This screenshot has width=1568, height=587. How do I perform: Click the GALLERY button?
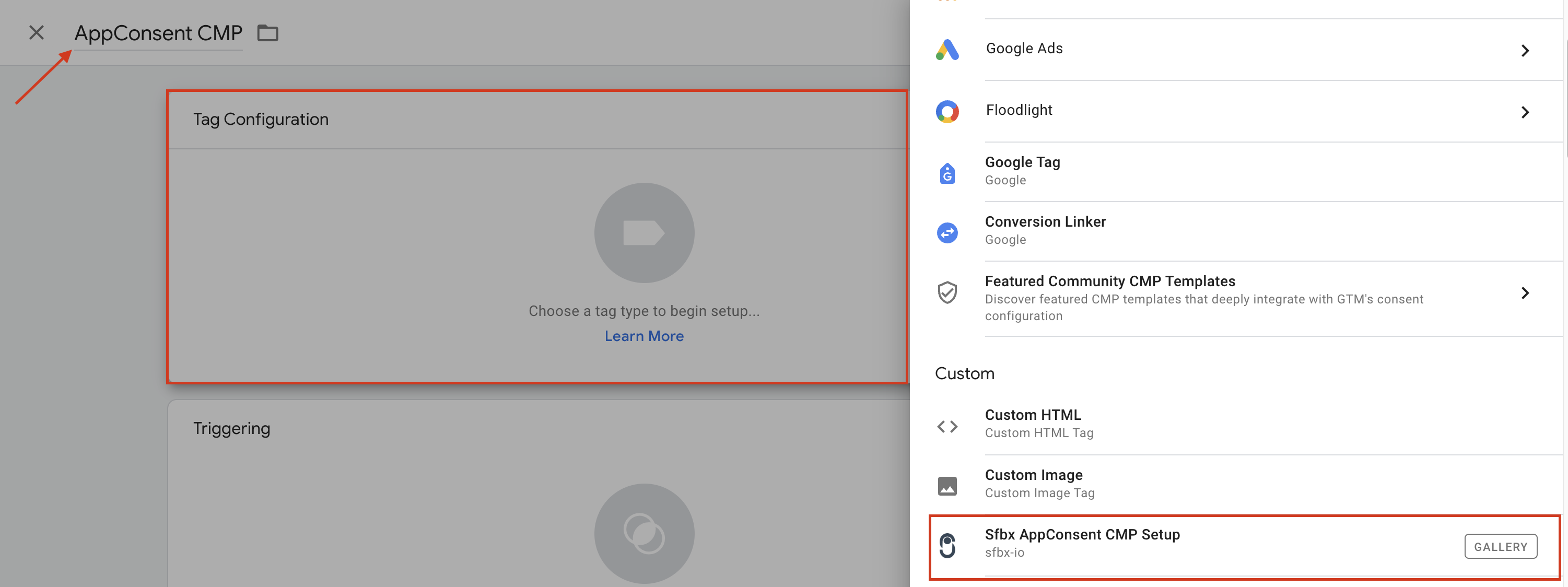pyautogui.click(x=1501, y=546)
